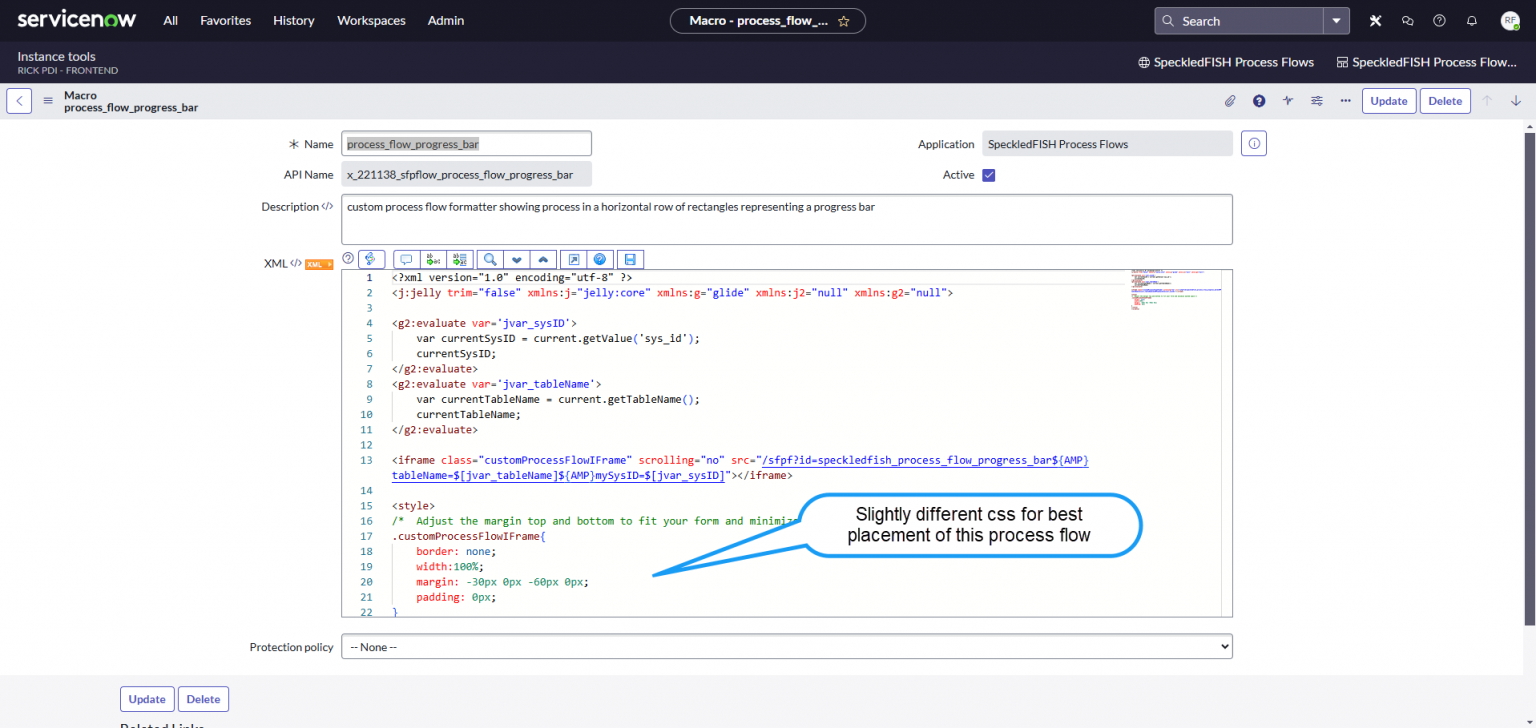Open the activity stream icon in the header

point(1288,100)
